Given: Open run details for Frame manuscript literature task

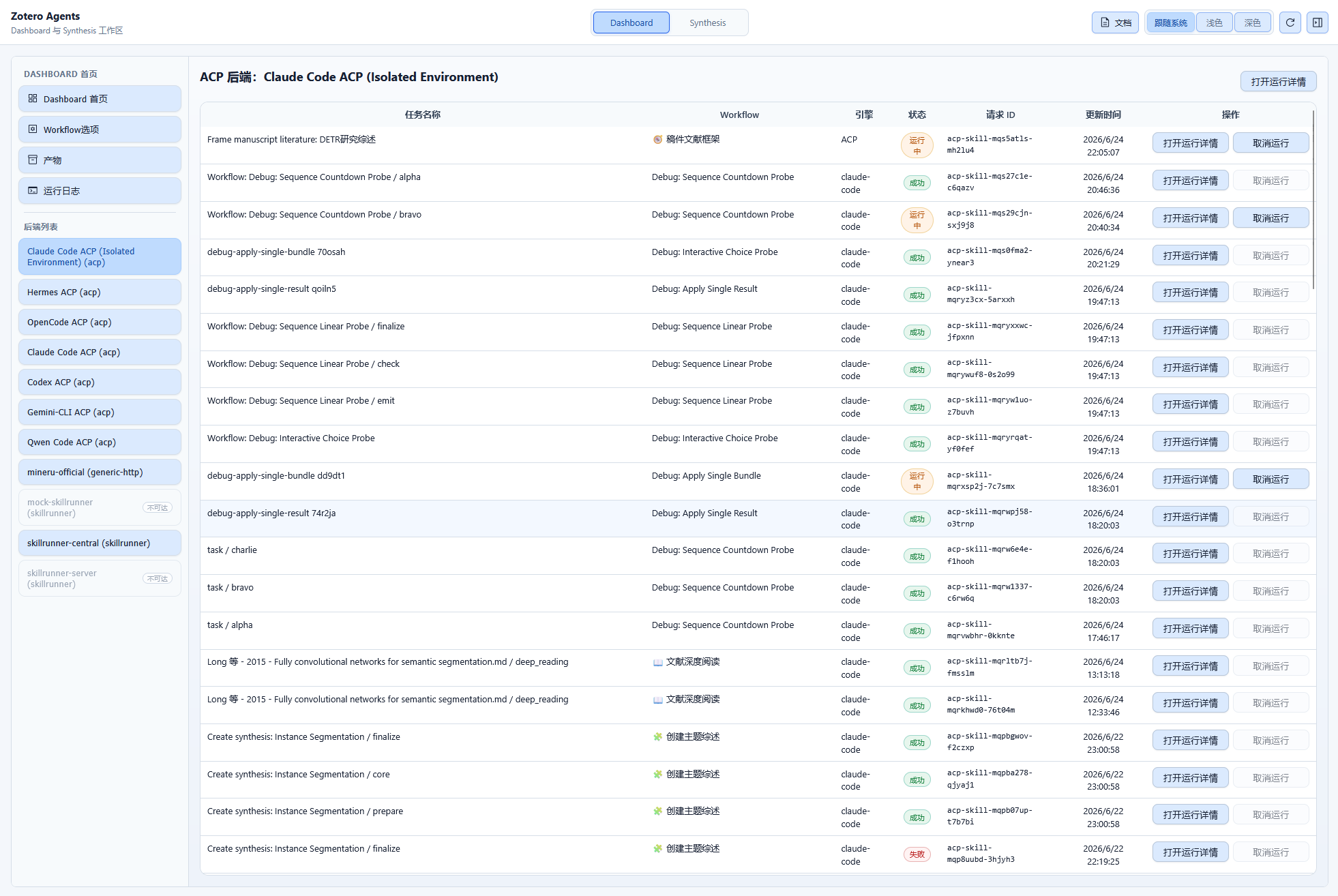Looking at the screenshot, I should [1190, 143].
